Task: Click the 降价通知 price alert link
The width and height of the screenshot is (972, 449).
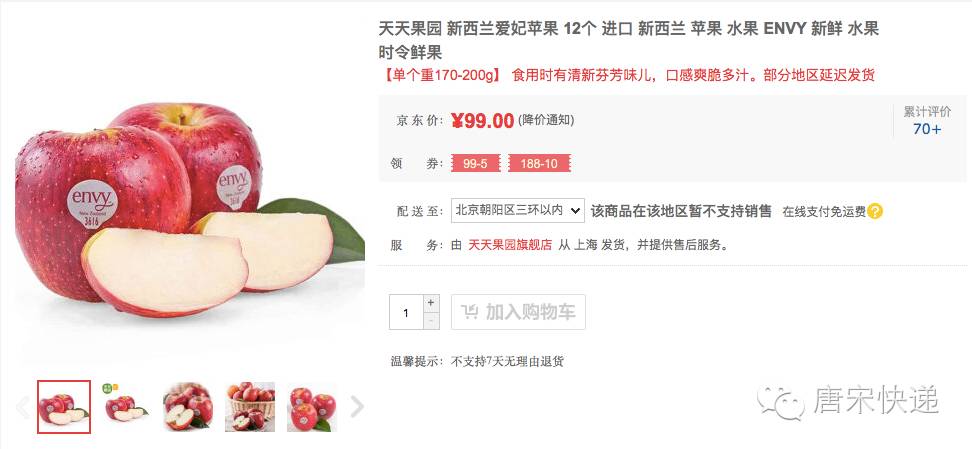Action: click(546, 120)
